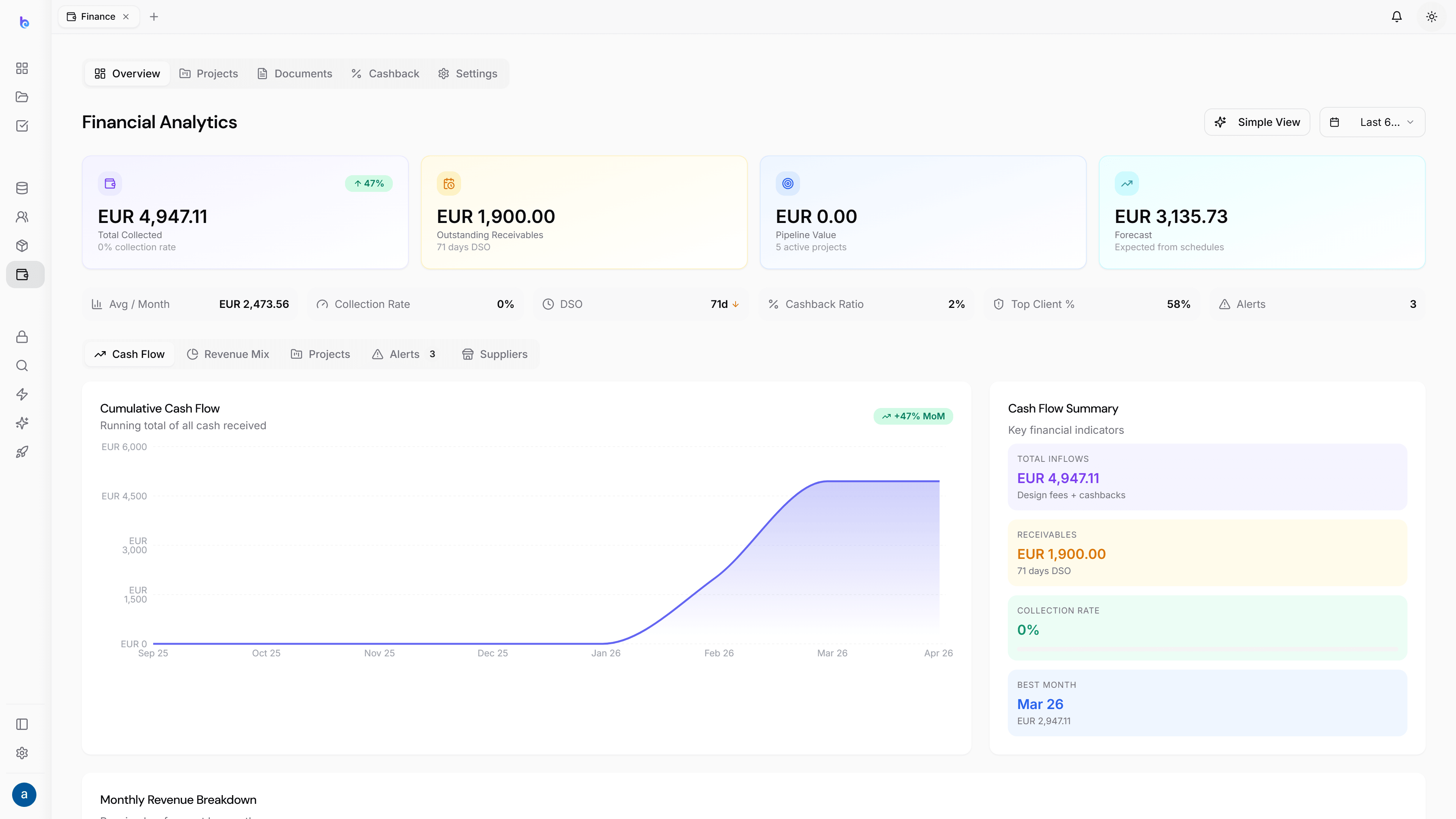Click the Cashback Ratio 2% metric
1456x819 pixels.
pos(866,304)
